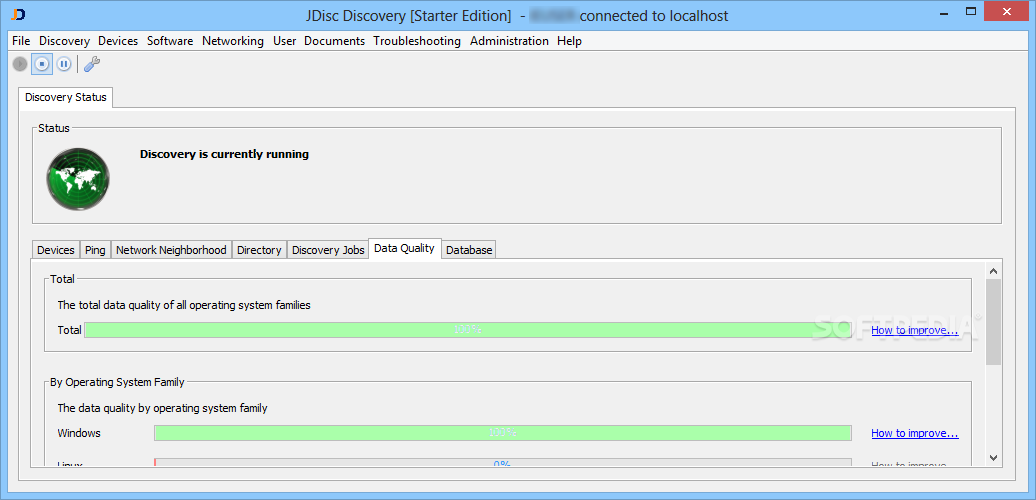Click 'Discovery is currently running' text
This screenshot has height=500, width=1036.
click(225, 154)
